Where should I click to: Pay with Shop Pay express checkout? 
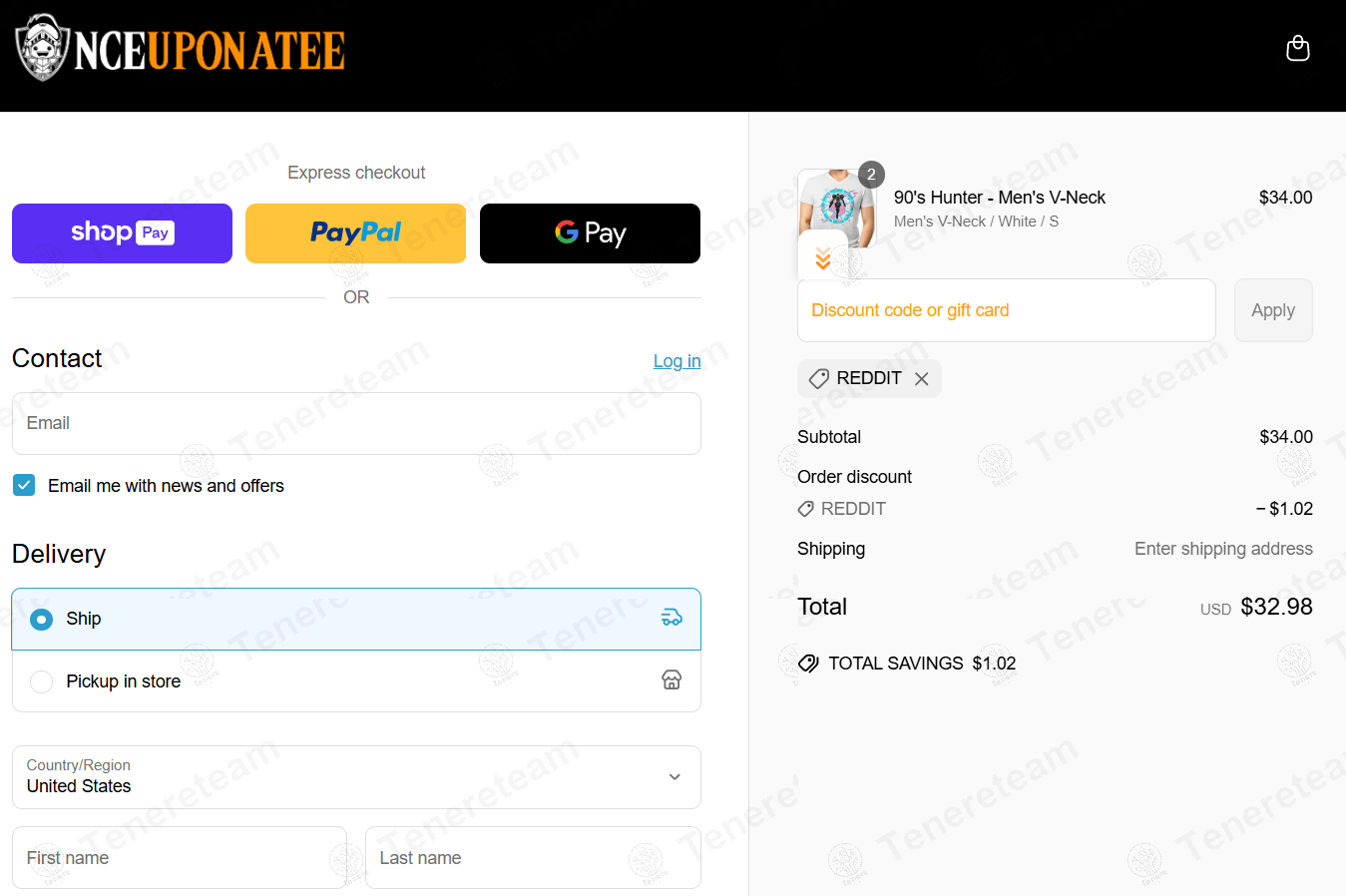click(x=122, y=233)
